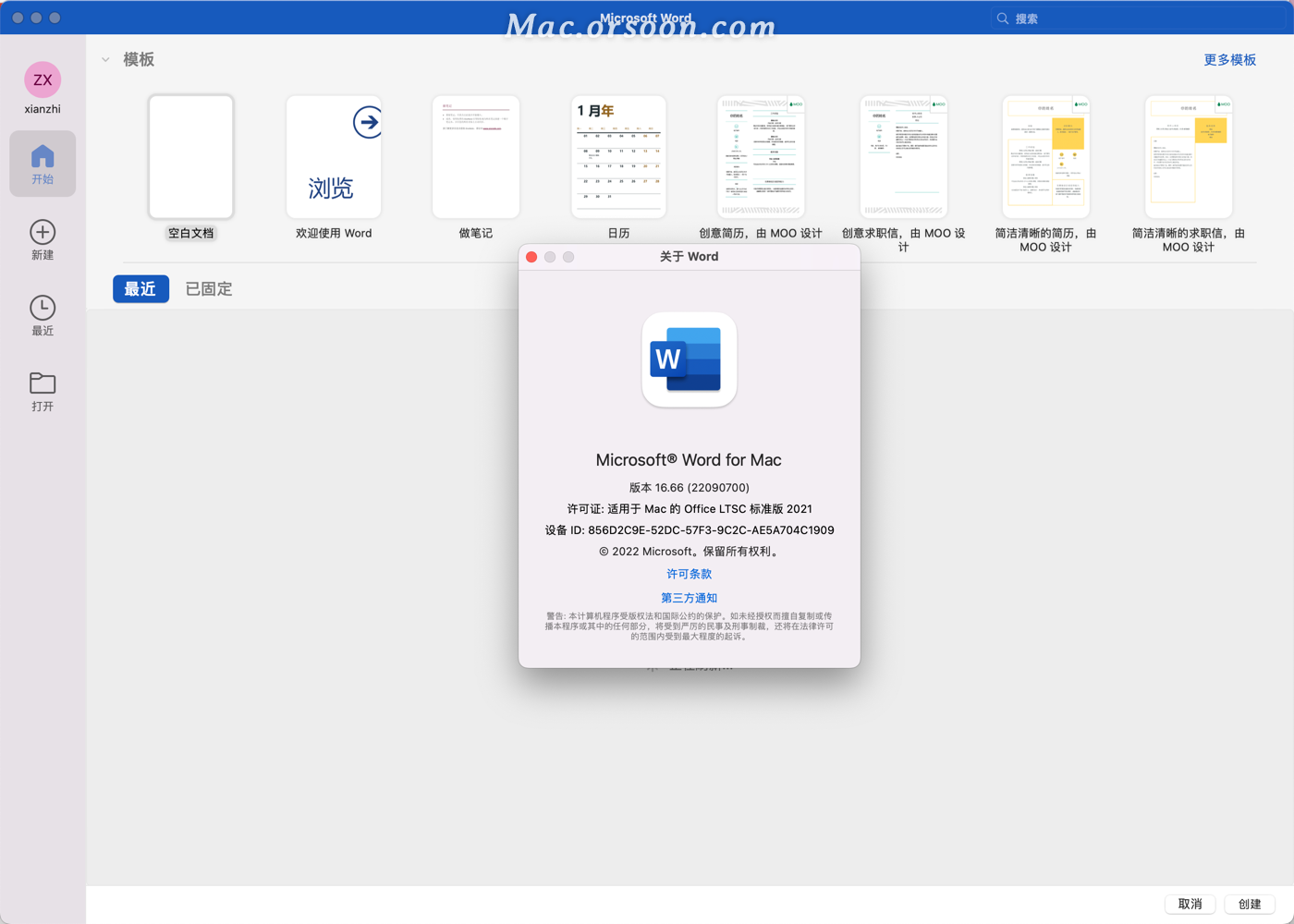The image size is (1294, 924).
Task: Click the version text 版本 16.66 (22090700)
Action: [690, 488]
